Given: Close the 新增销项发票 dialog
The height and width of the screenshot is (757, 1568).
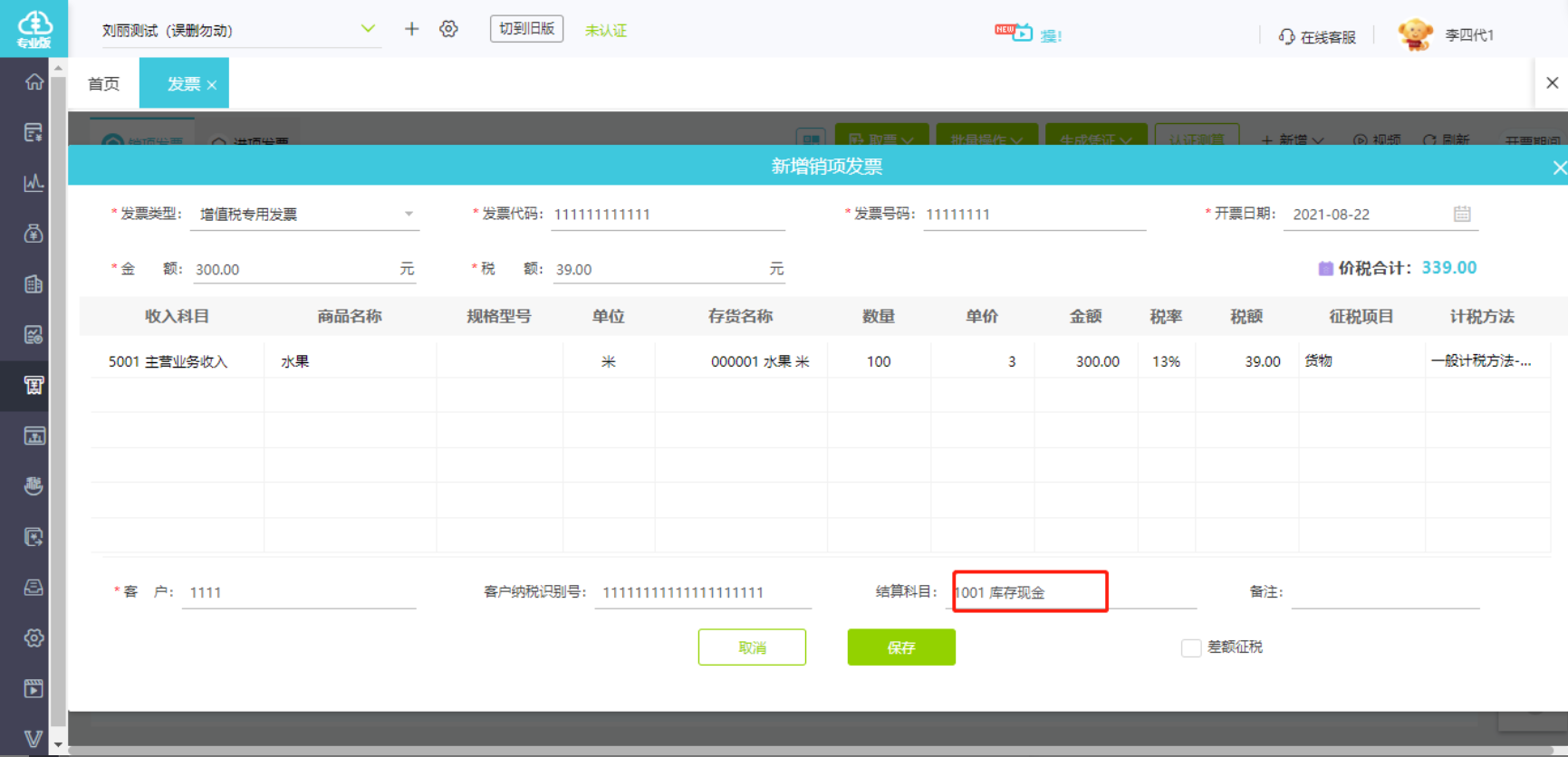Looking at the screenshot, I should 1559,168.
